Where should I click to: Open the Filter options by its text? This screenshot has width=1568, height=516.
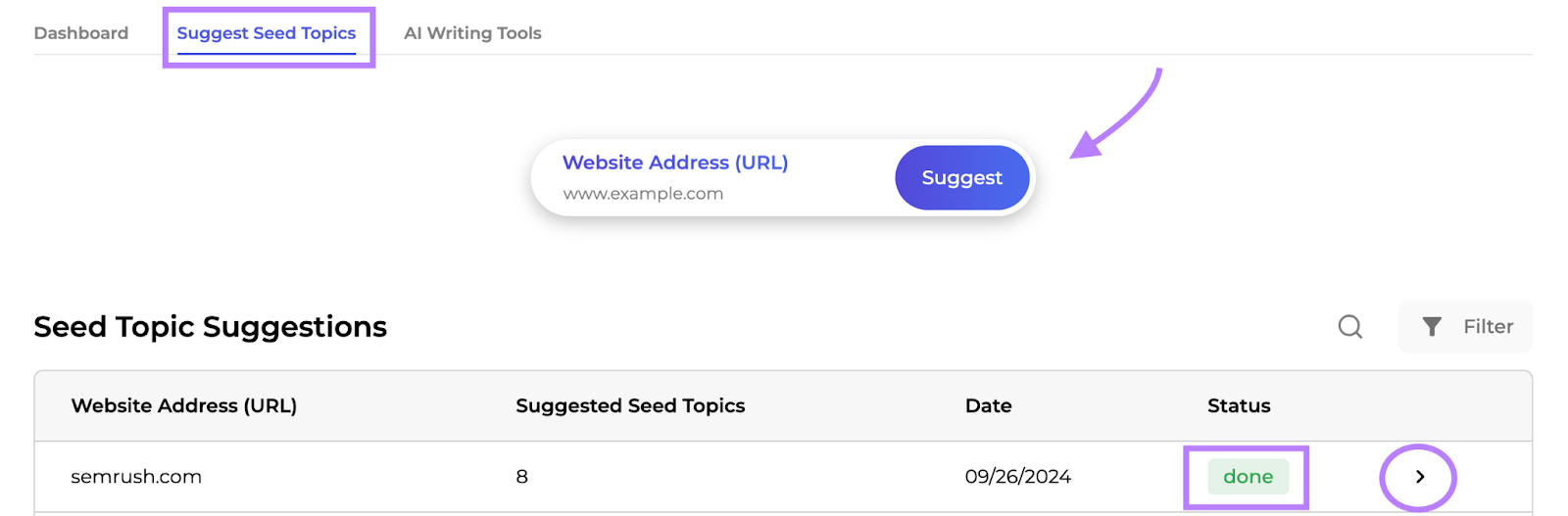tap(1488, 326)
